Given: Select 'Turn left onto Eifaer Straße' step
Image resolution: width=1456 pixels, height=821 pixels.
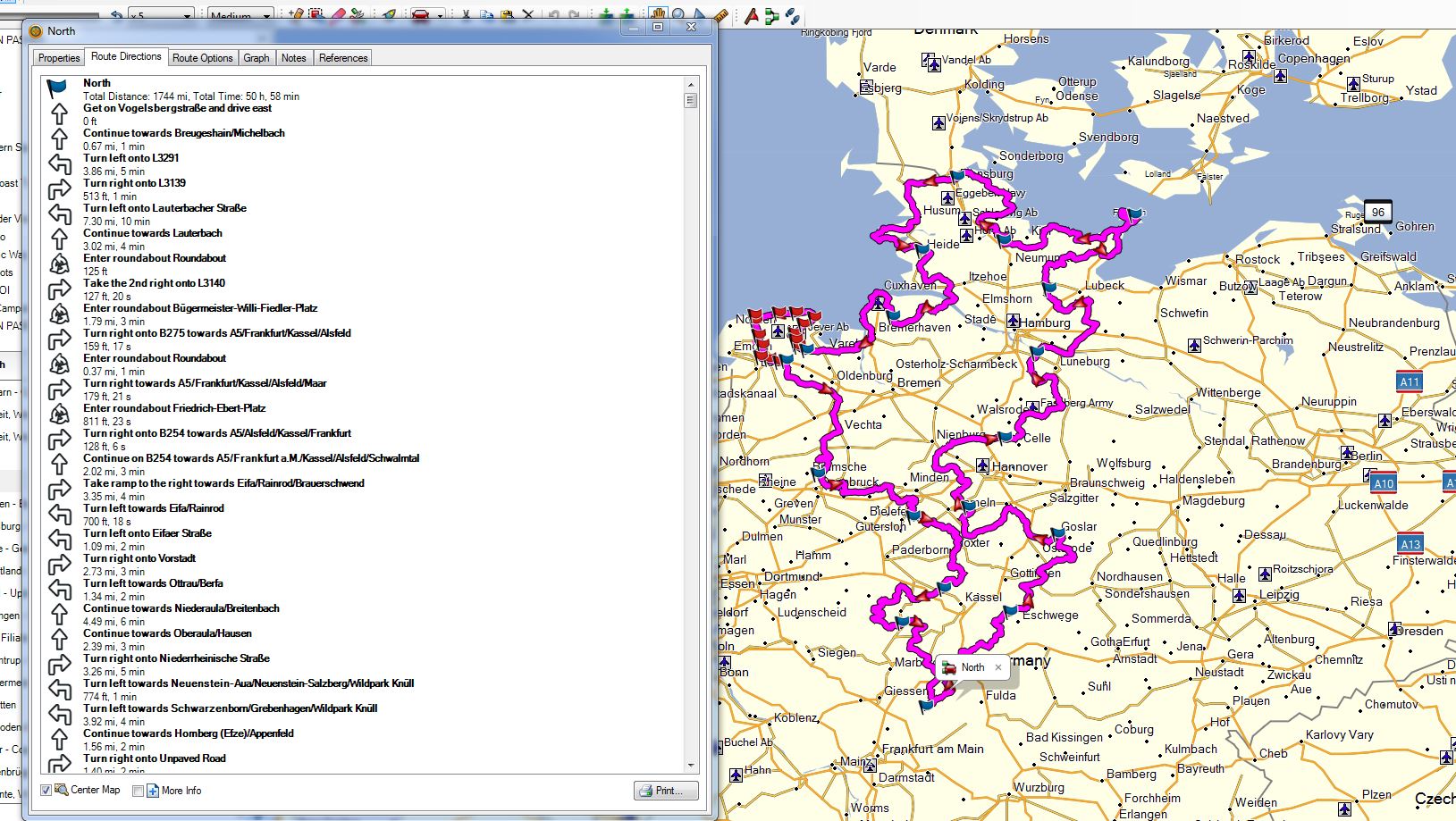Looking at the screenshot, I should [x=147, y=533].
